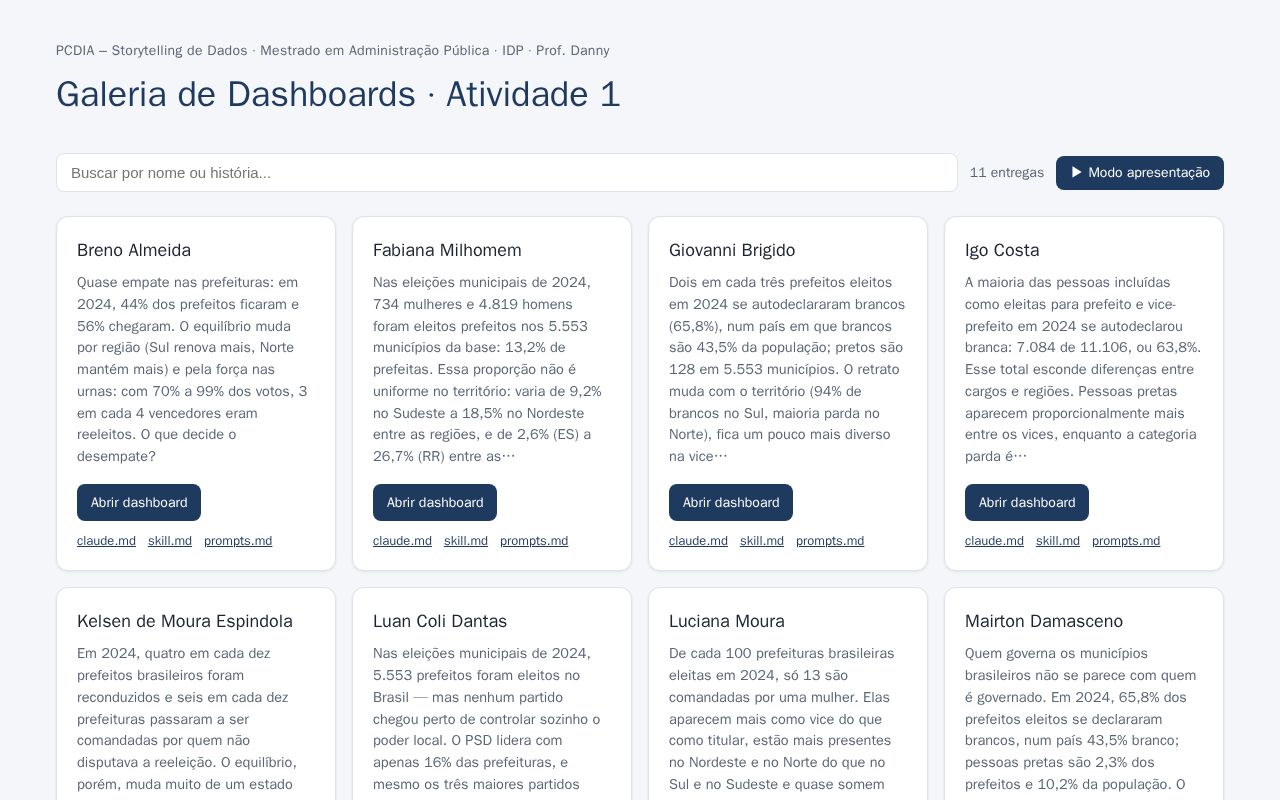The image size is (1280, 800).
Task: Open prompts.md link in Fabiana Milhomem card
Action: click(534, 541)
